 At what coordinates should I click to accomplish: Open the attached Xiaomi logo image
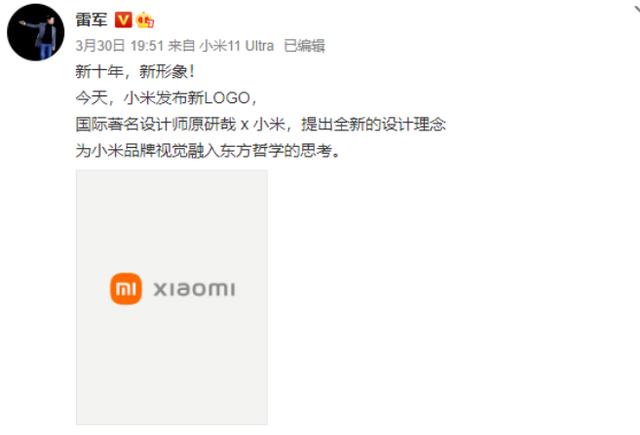pyautogui.click(x=172, y=297)
